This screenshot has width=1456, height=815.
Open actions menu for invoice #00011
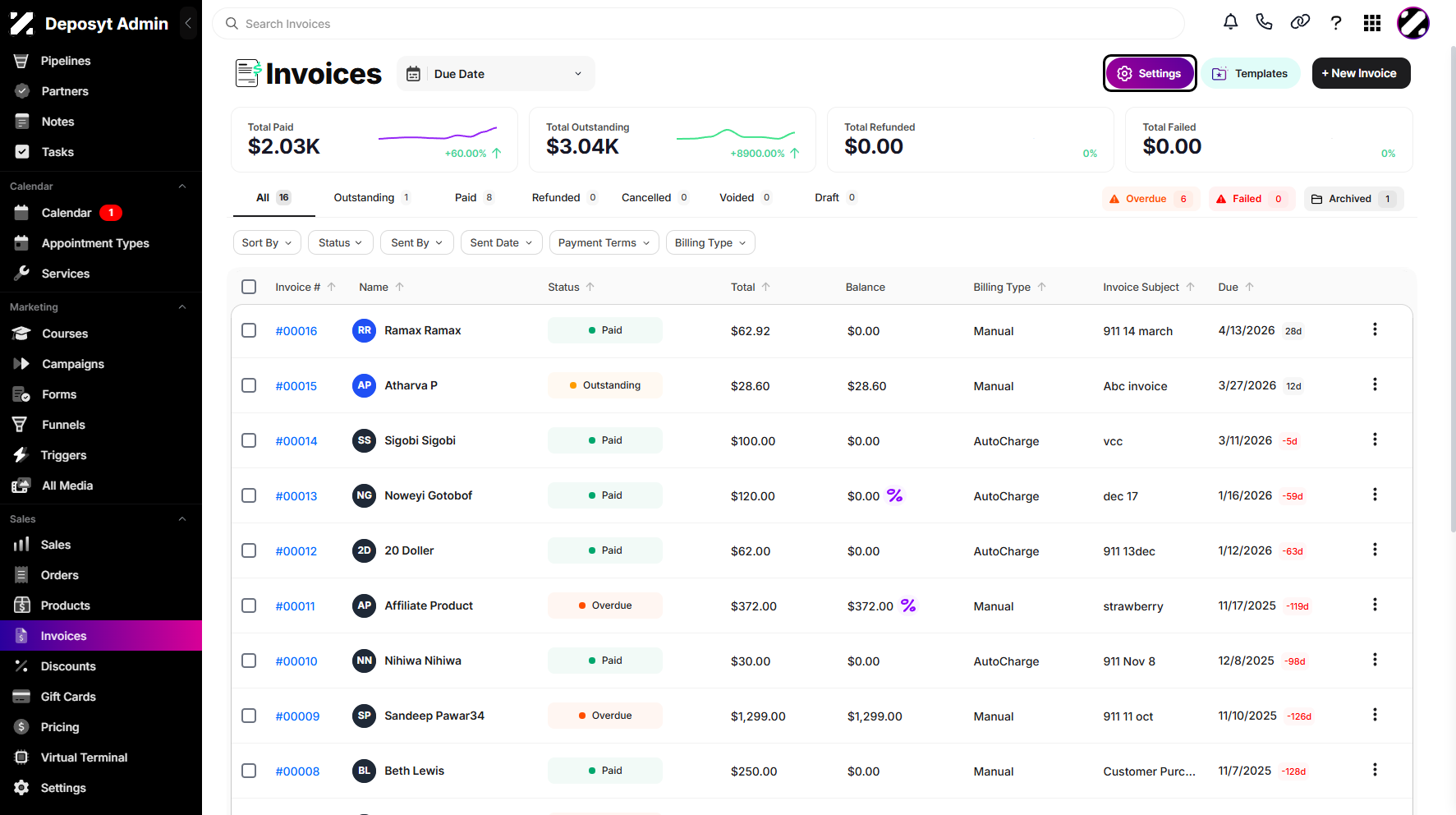1375,605
